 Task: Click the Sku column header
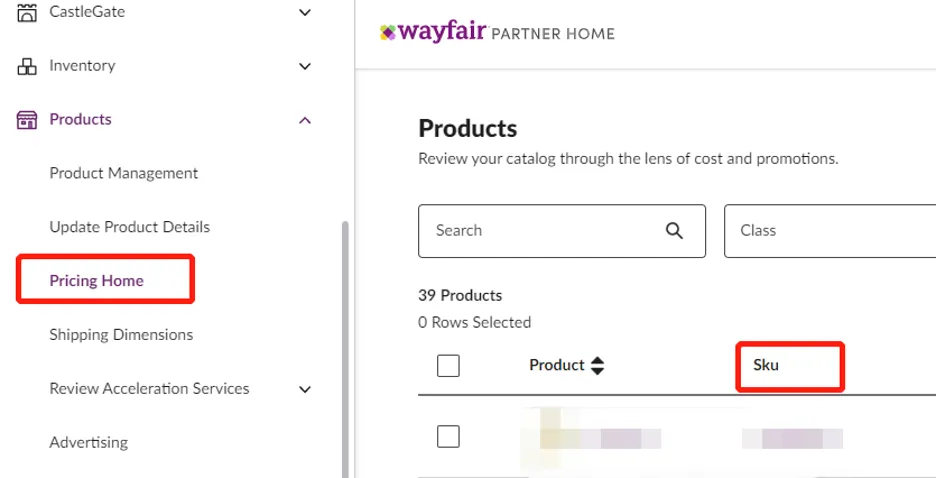pyautogui.click(x=766, y=365)
